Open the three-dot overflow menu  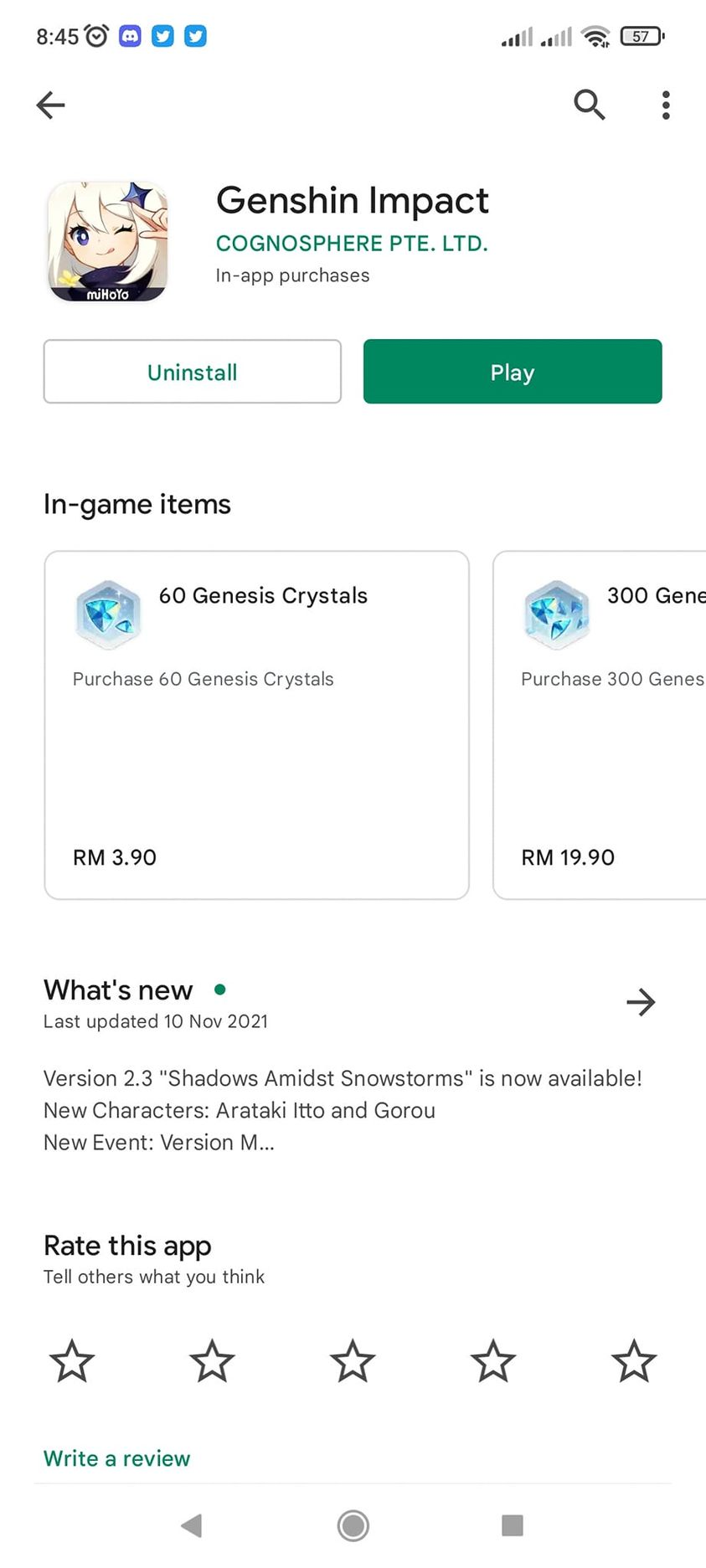pyautogui.click(x=666, y=105)
